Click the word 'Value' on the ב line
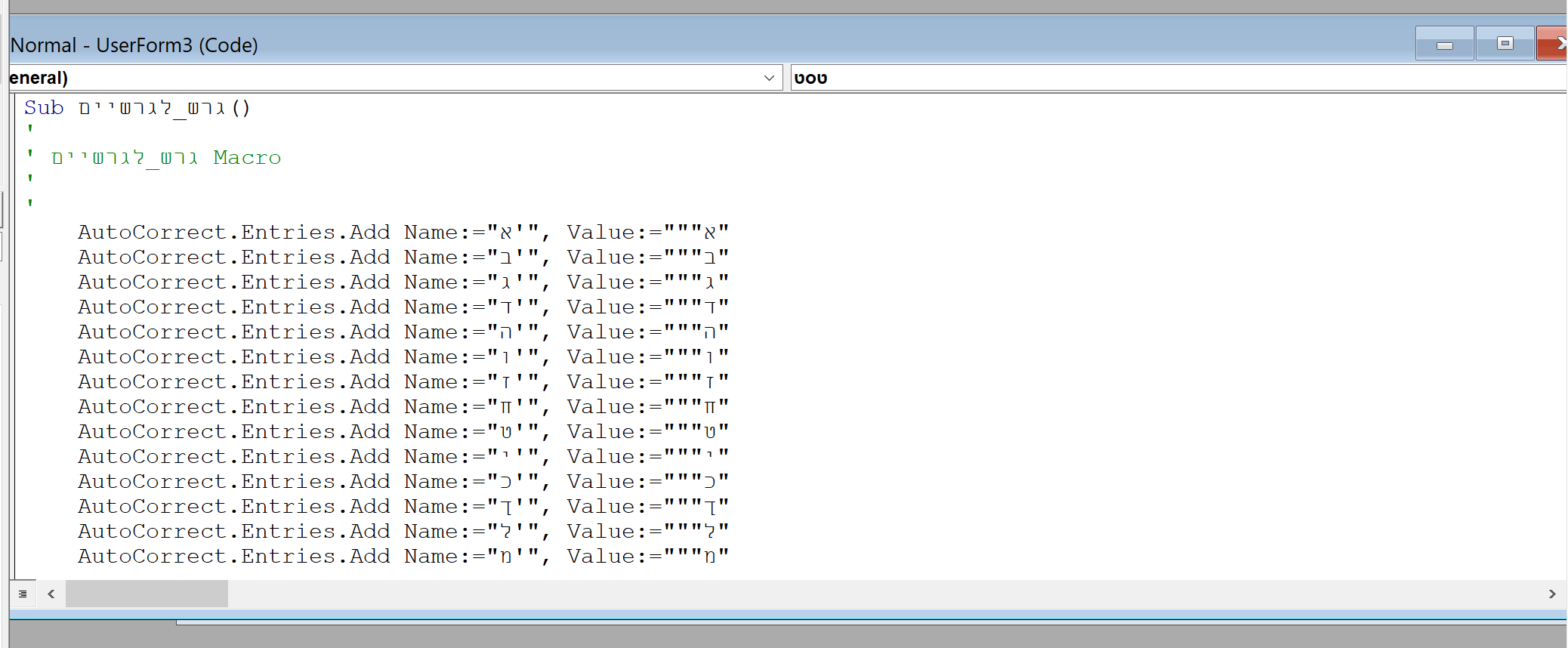The height and width of the screenshot is (648, 1568). pos(600,258)
